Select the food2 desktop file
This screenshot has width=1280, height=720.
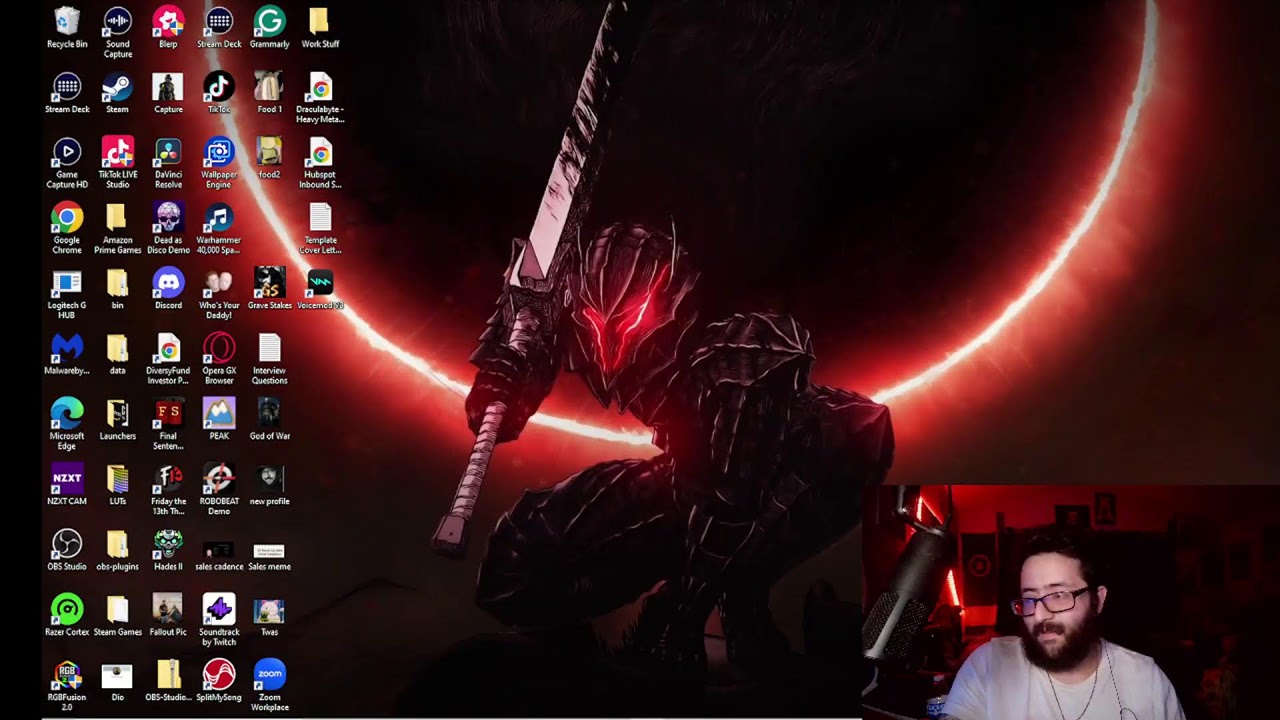[269, 158]
